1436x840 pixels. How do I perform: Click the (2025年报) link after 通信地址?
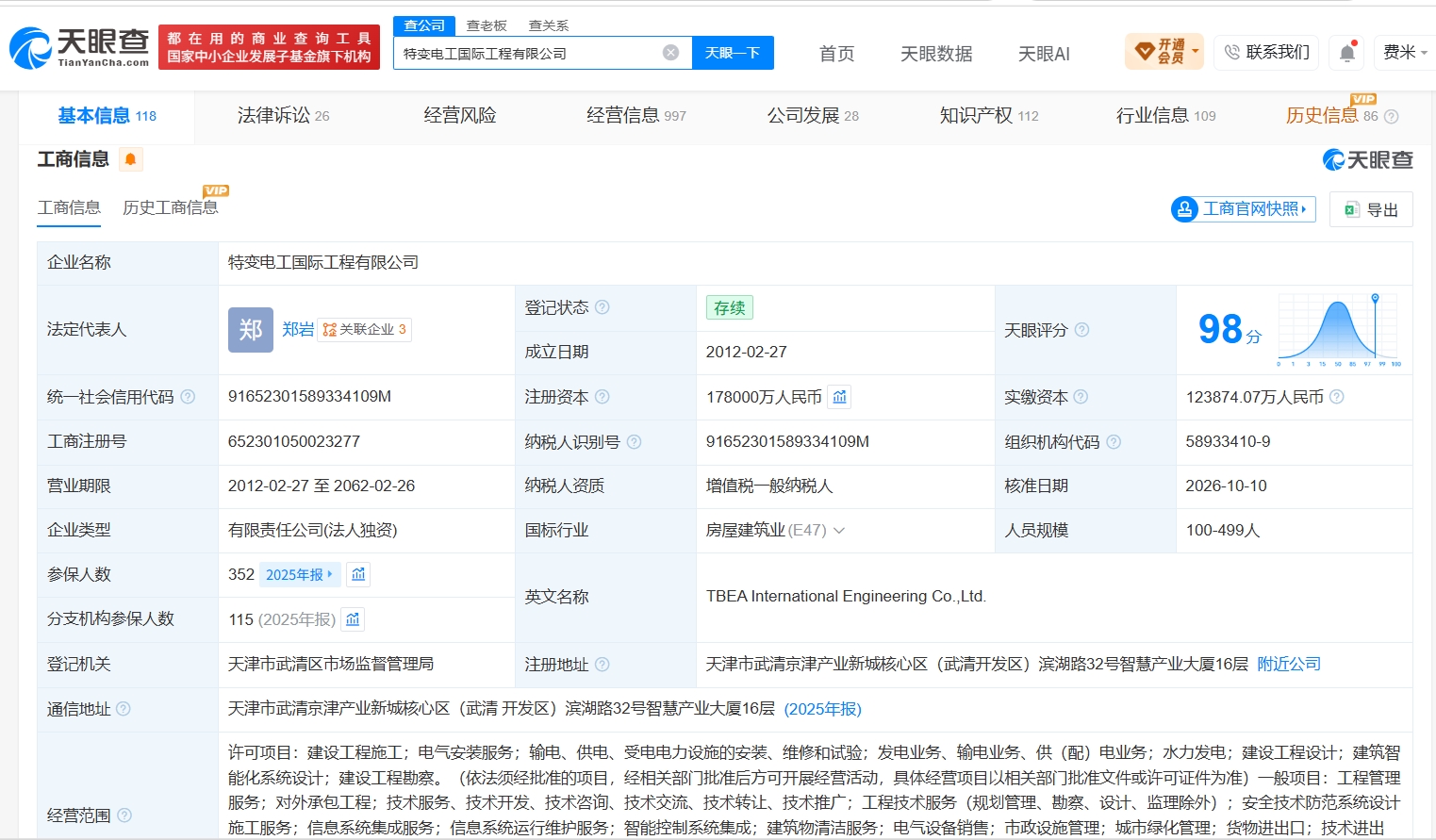823,709
